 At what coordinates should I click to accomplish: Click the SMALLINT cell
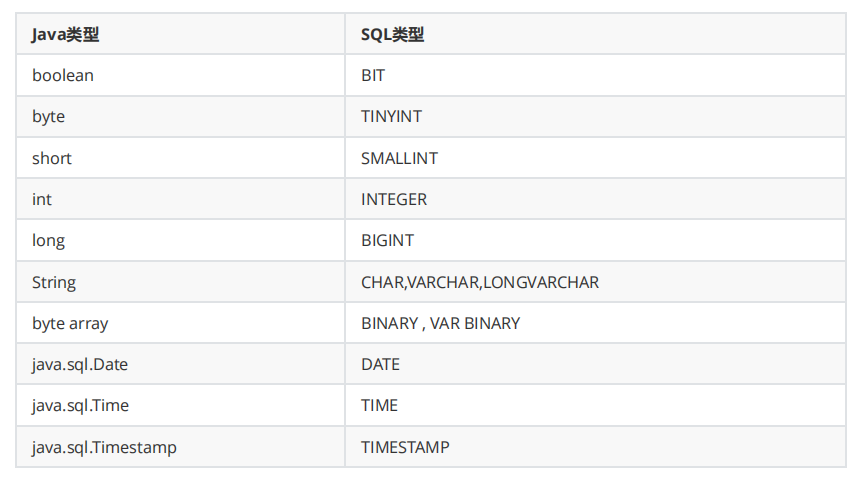click(399, 158)
